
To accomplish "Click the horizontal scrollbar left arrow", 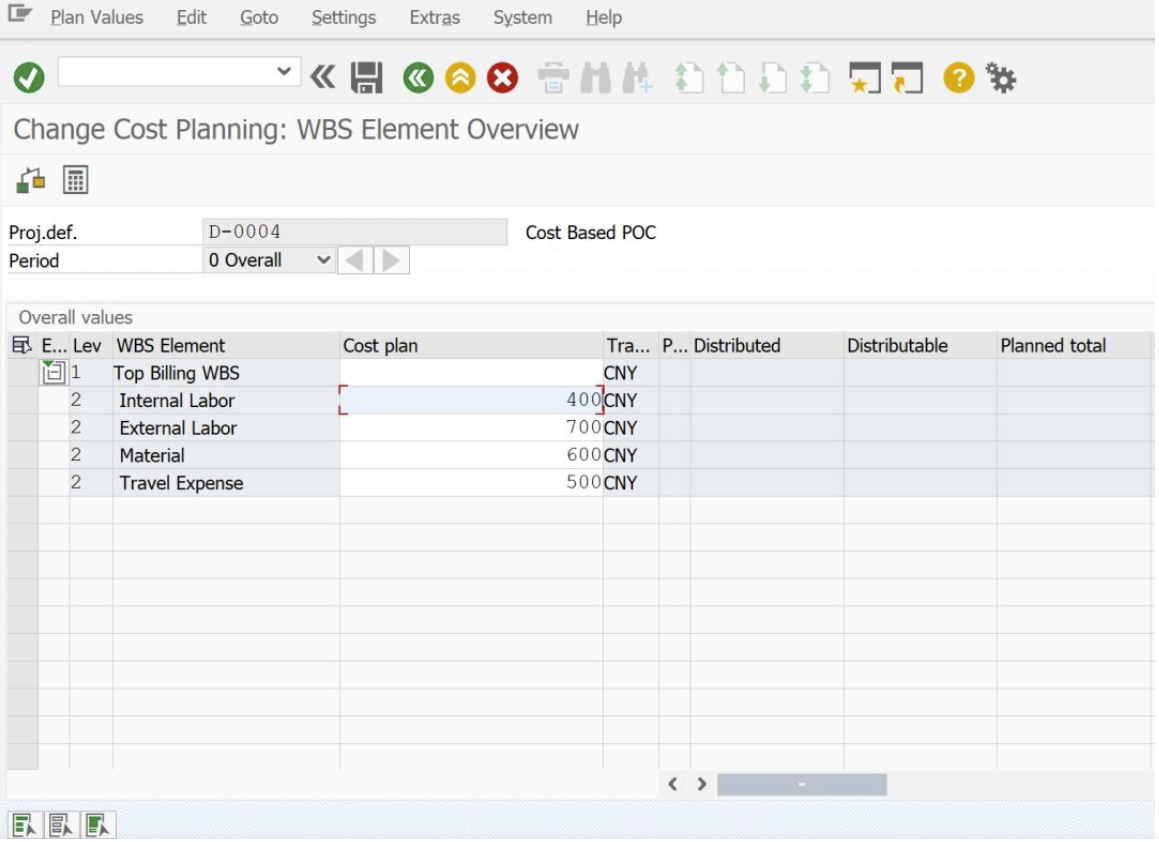I will click(673, 785).
